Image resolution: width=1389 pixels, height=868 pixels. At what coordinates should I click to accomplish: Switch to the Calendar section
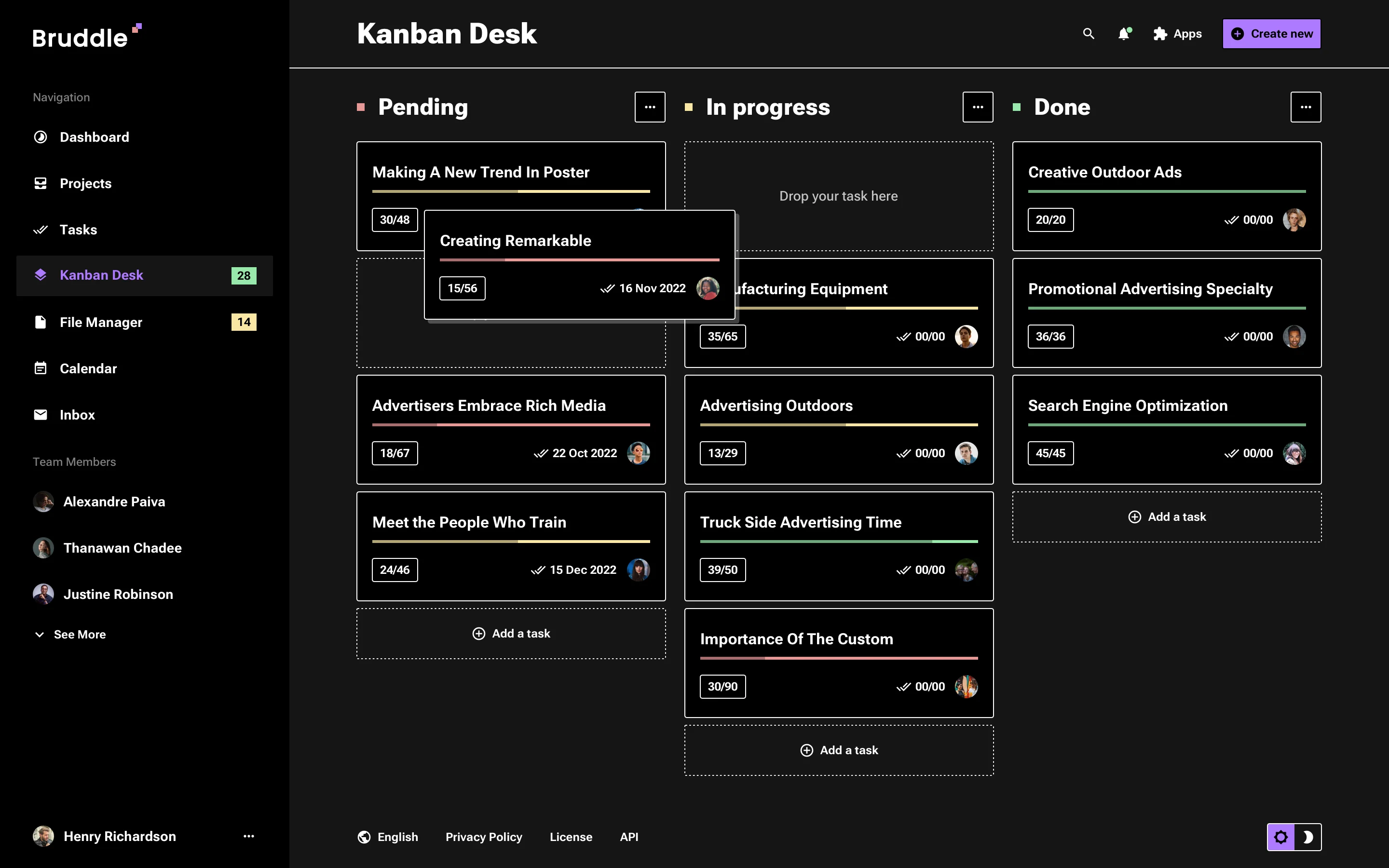point(88,368)
